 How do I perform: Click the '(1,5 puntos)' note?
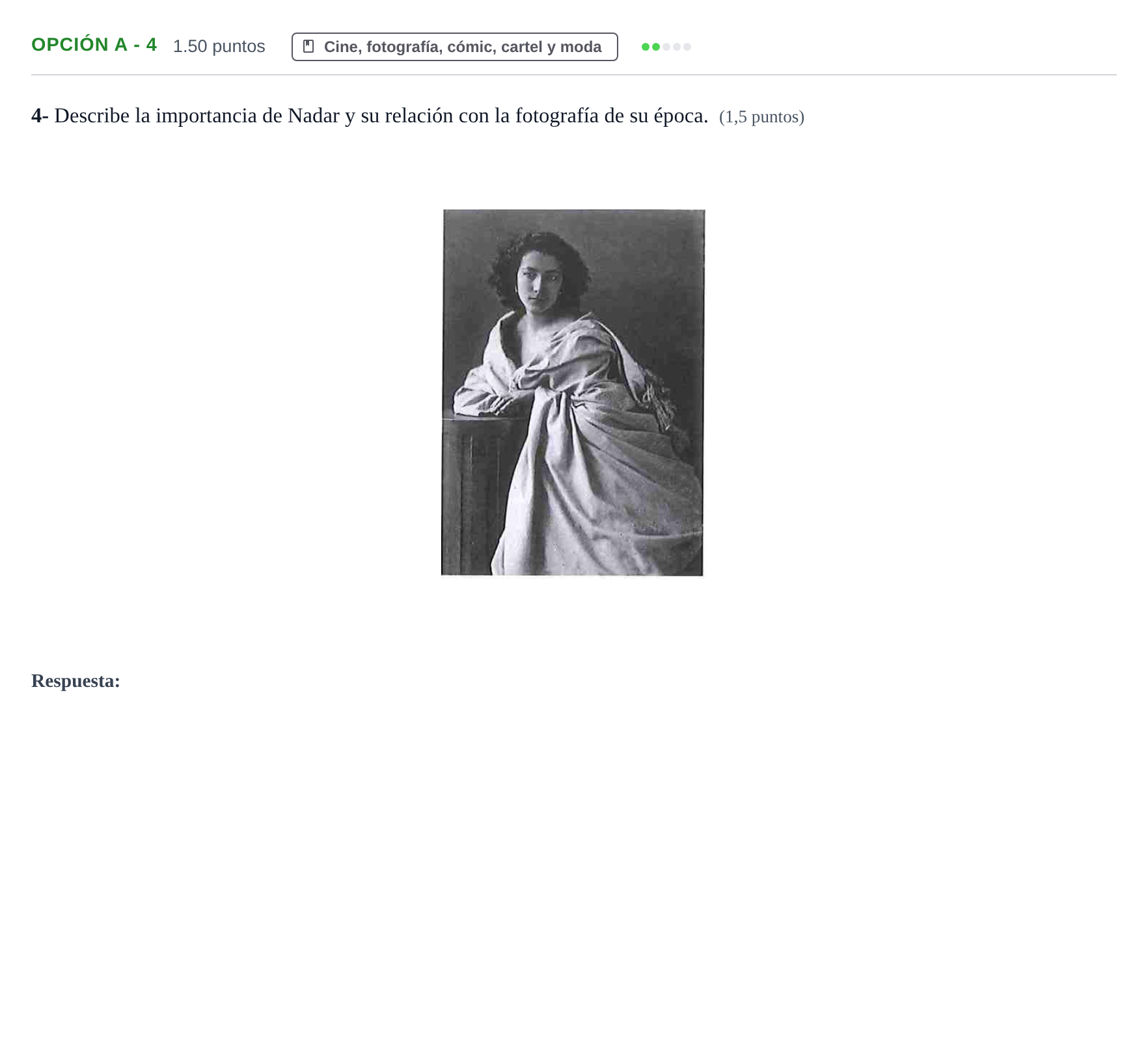[761, 117]
